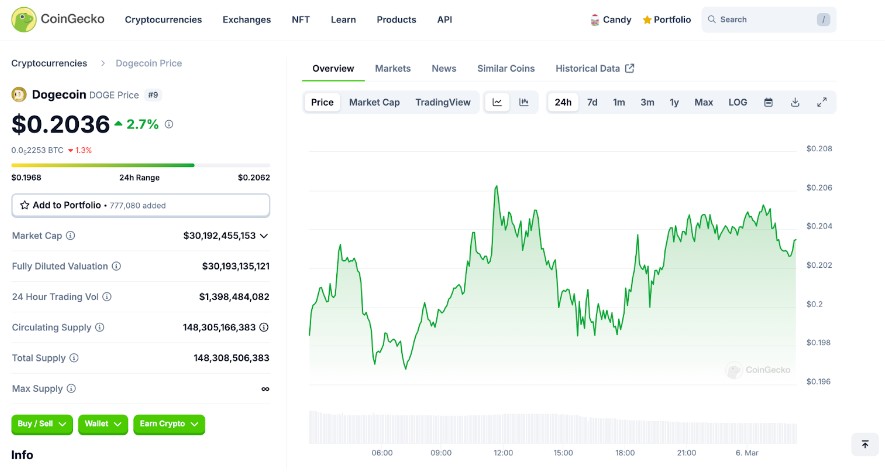Go to Cryptocurrencies breadcrumb link
This screenshot has width=885, height=472.
point(49,63)
